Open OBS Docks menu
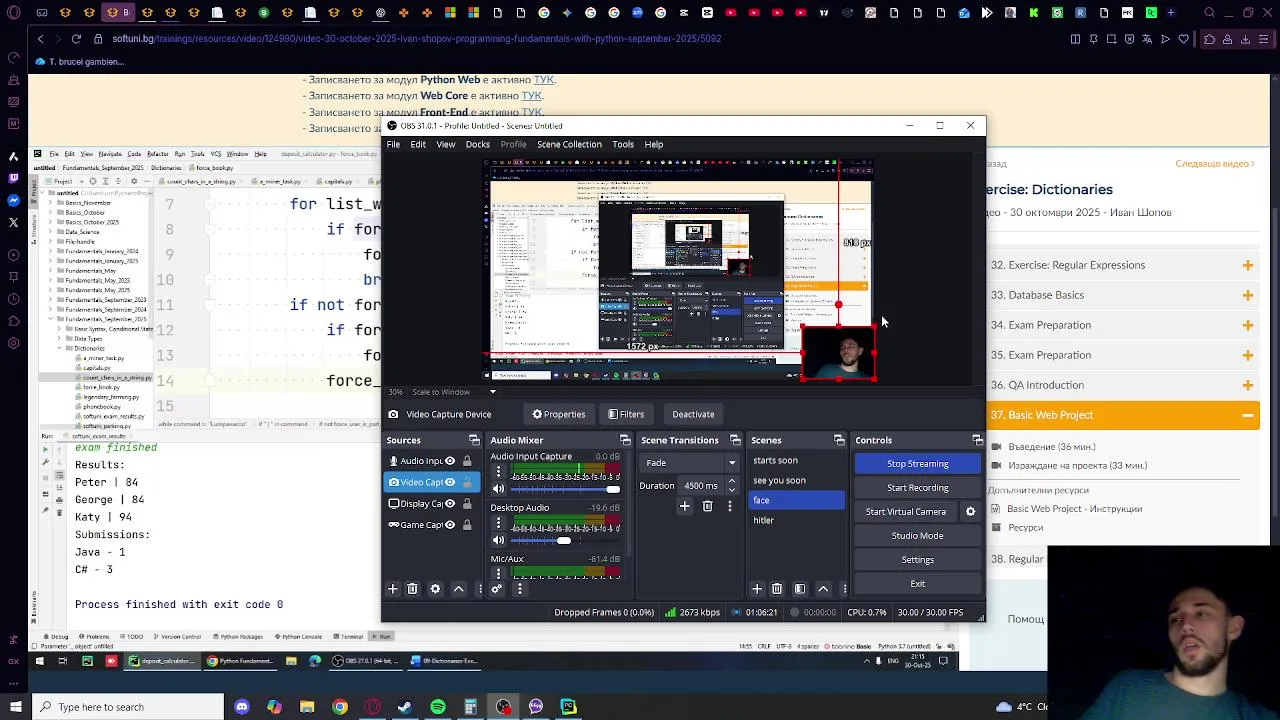This screenshot has height=720, width=1280. (x=477, y=144)
